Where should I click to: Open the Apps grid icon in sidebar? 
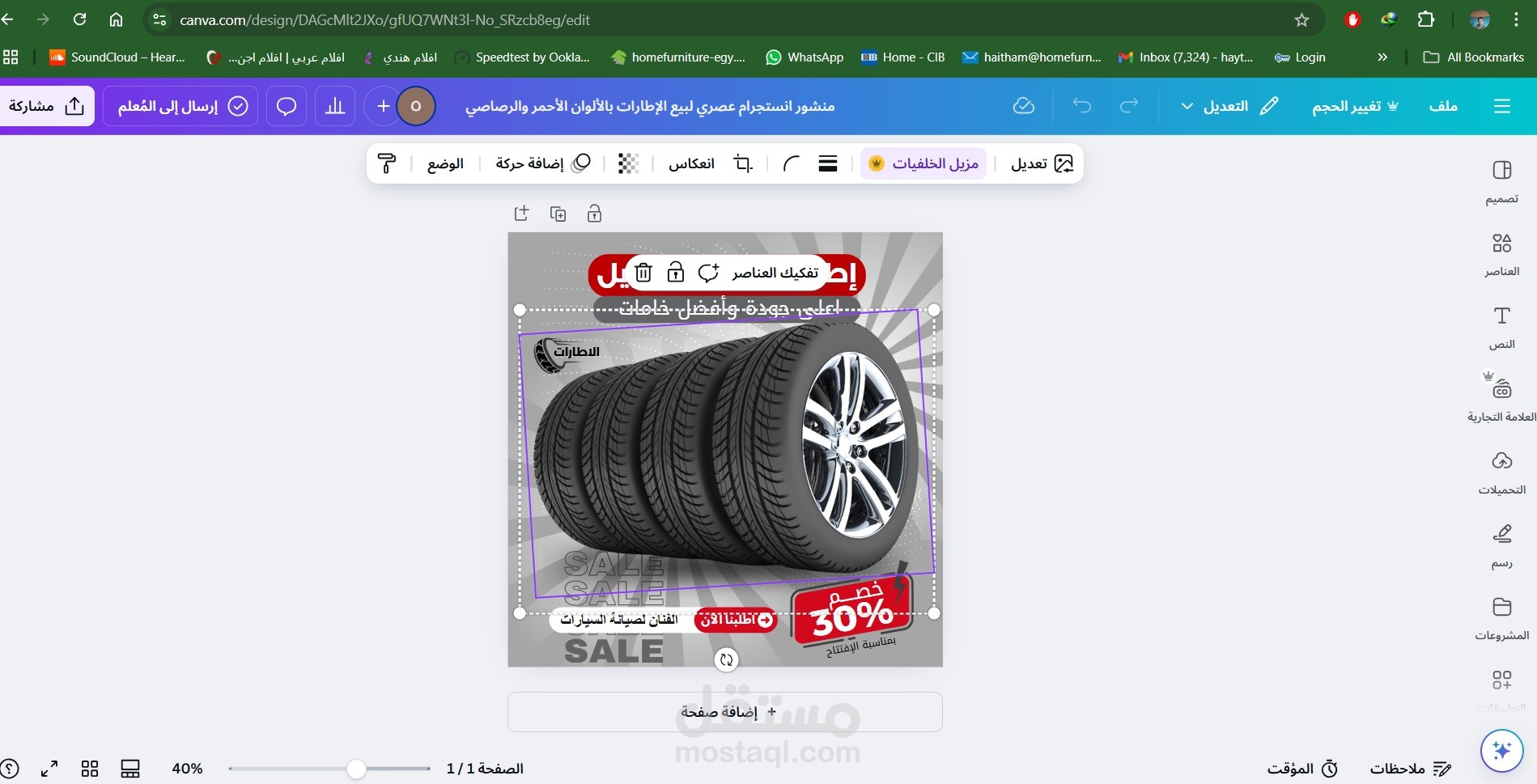pos(1501,680)
